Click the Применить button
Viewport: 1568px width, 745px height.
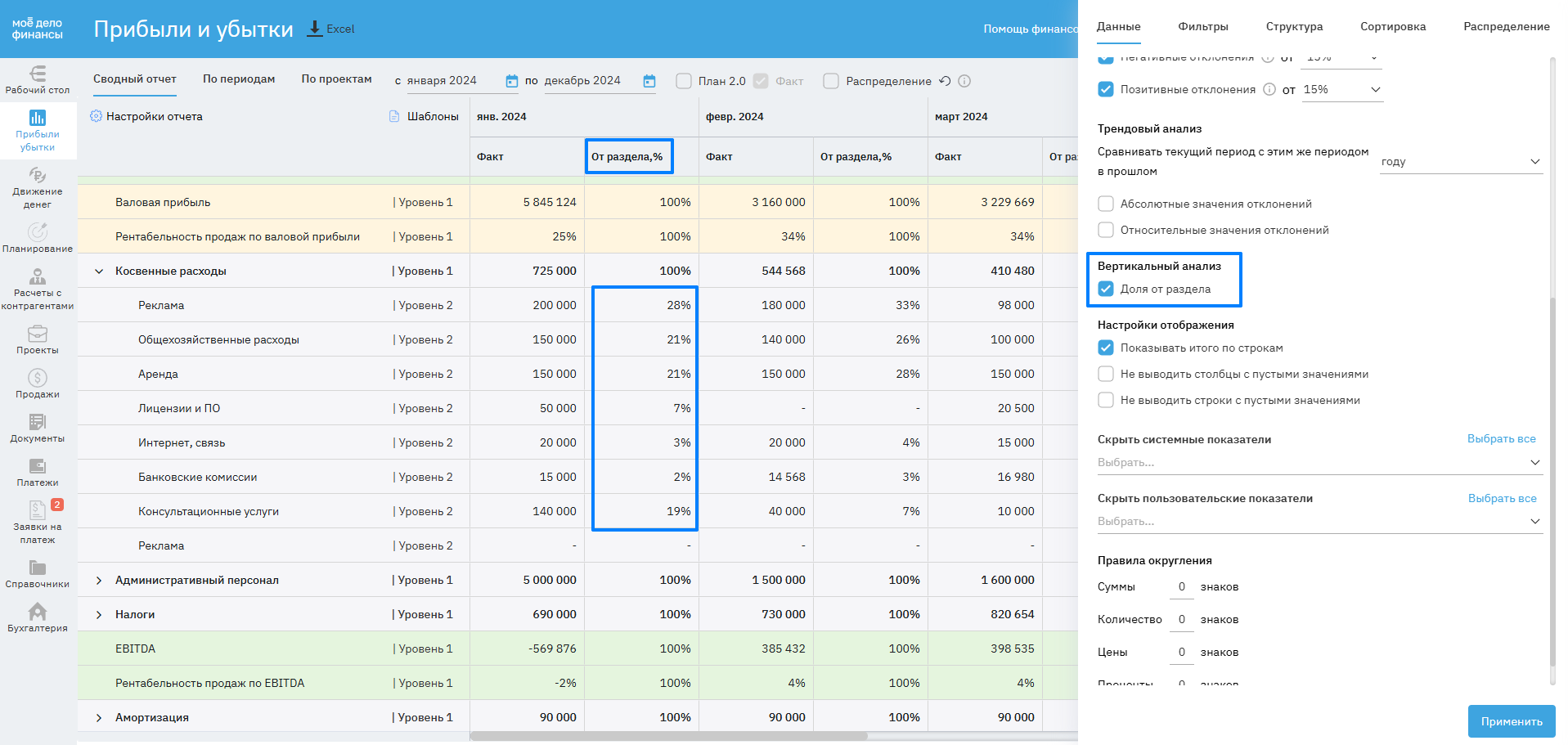1511,721
